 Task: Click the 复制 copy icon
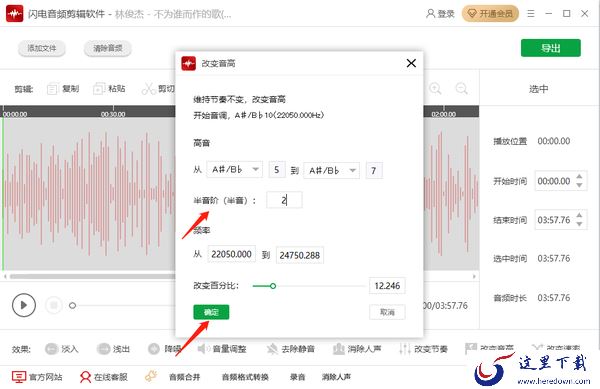click(52, 89)
